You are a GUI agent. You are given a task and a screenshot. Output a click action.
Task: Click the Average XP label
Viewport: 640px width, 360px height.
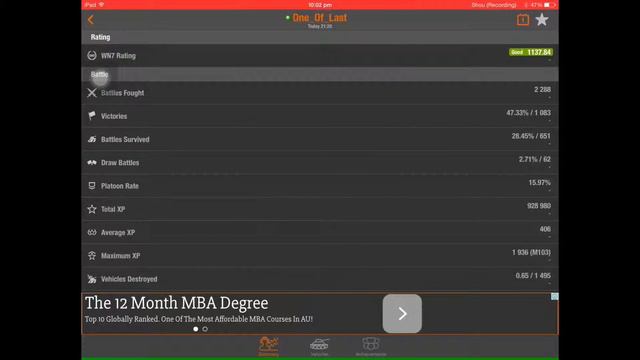118,233
